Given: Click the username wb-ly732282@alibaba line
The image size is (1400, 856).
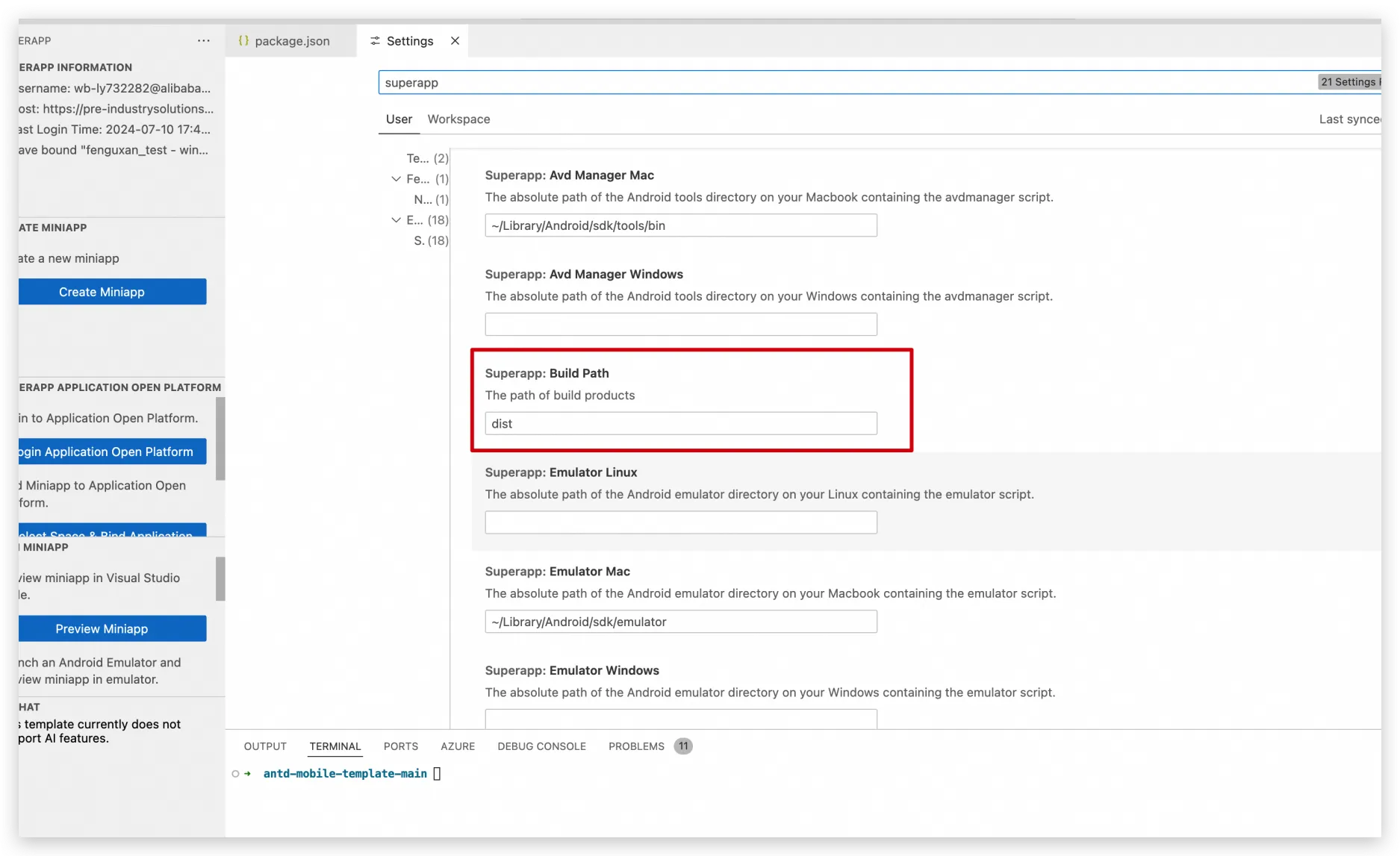Looking at the screenshot, I should pyautogui.click(x=115, y=88).
